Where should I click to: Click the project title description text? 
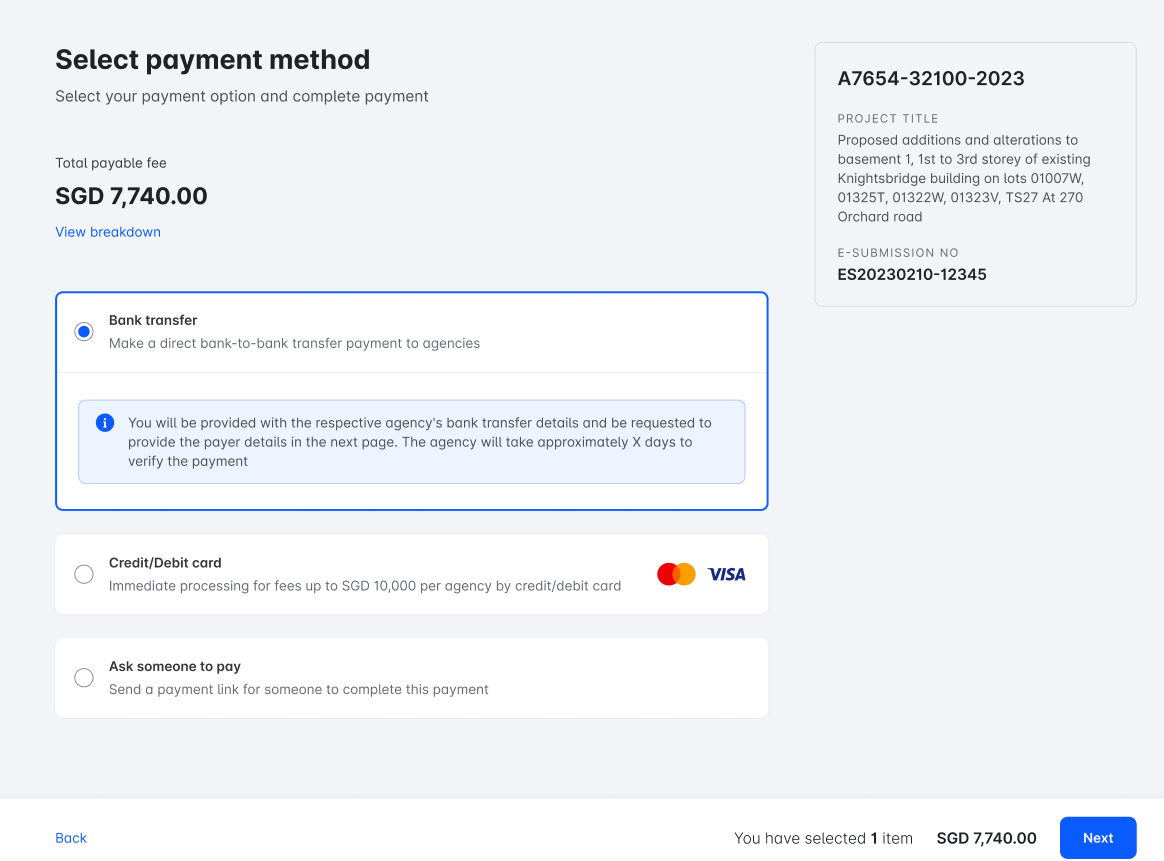pyautogui.click(x=964, y=178)
